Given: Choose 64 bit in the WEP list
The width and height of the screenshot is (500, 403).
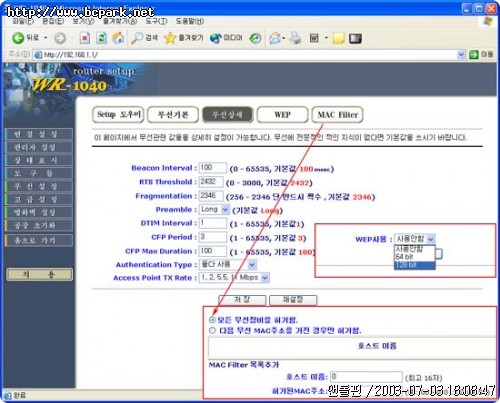Looking at the screenshot, I should coord(415,257).
